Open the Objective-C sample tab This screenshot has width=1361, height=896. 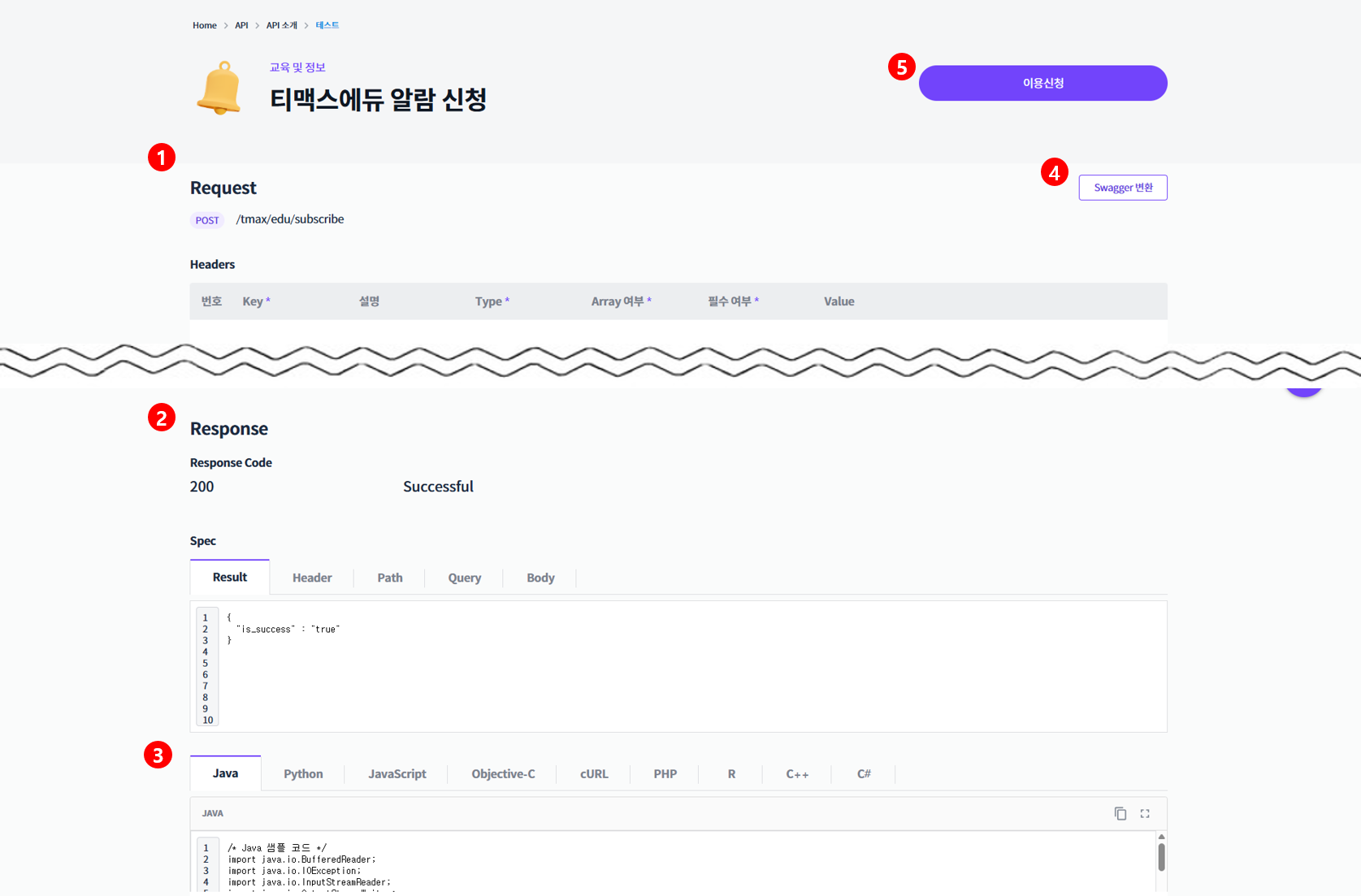coord(503,774)
